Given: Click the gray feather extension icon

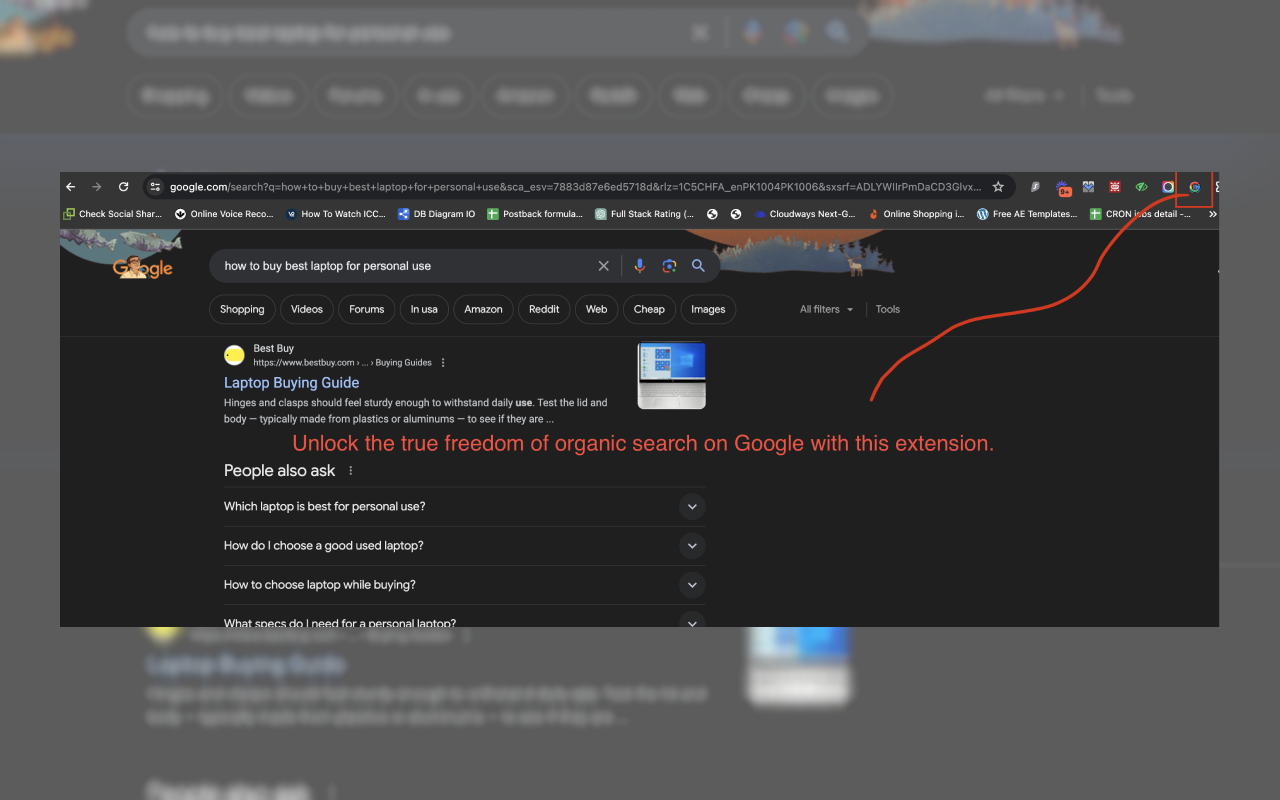Looking at the screenshot, I should point(1036,187).
